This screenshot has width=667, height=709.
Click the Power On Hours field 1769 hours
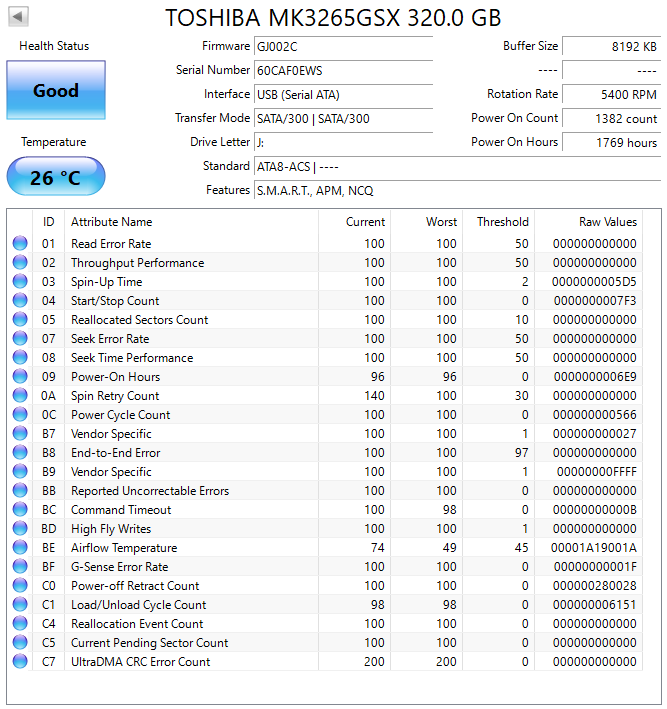(x=611, y=142)
